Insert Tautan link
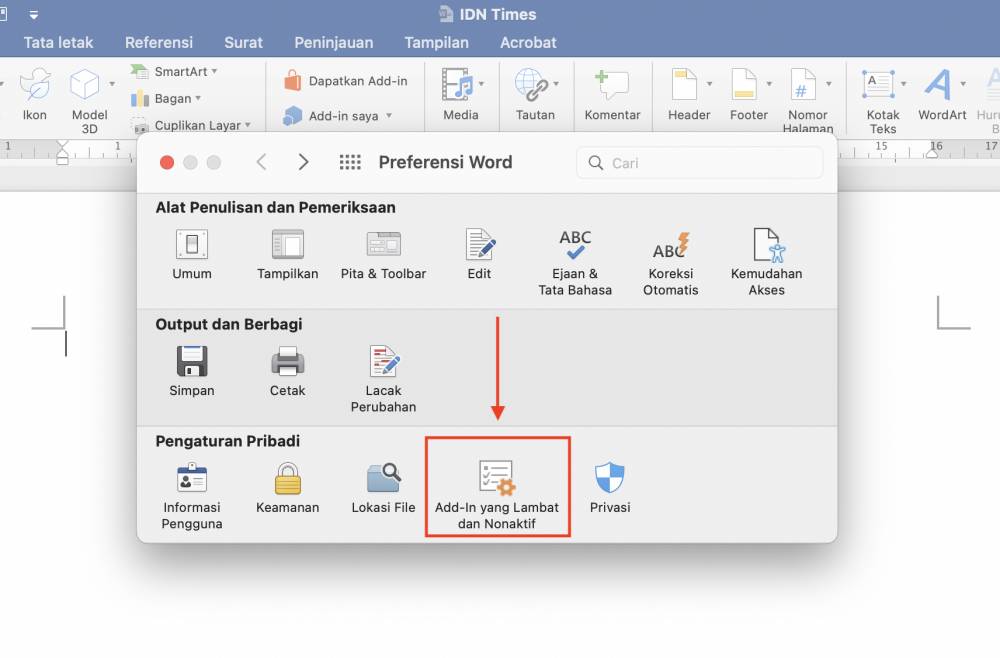 click(535, 94)
